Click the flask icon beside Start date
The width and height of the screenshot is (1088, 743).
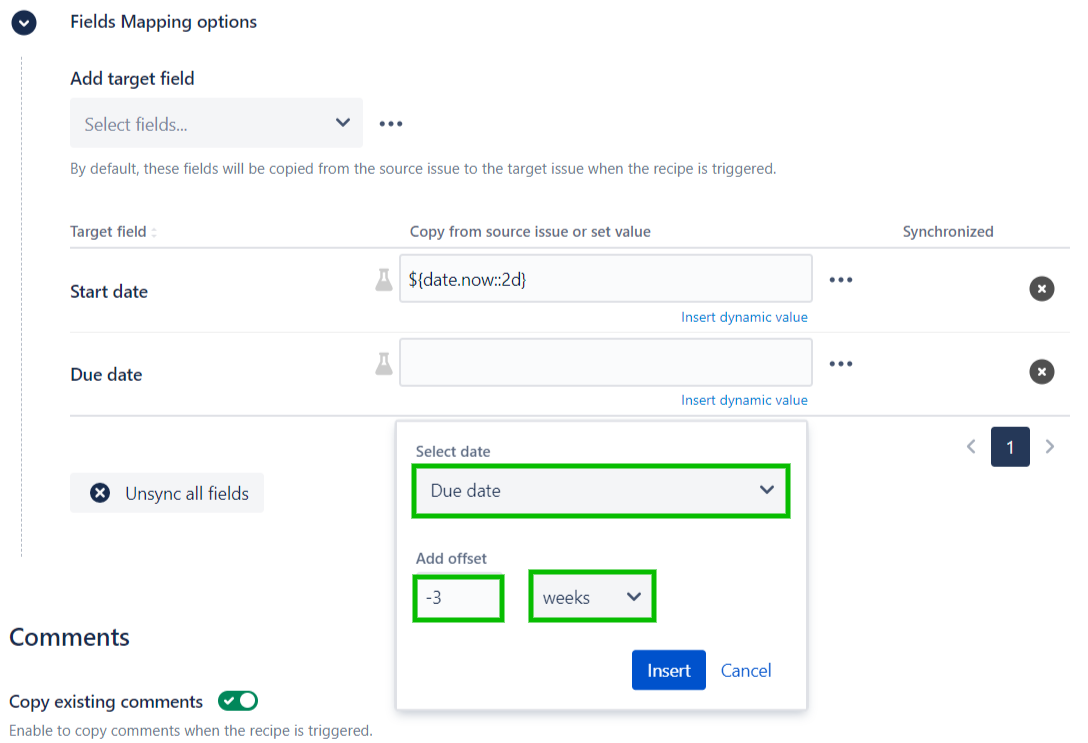coord(384,280)
